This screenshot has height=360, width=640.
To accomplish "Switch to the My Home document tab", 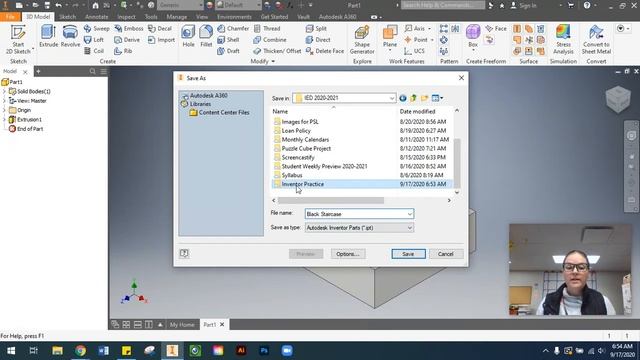I will 182,325.
